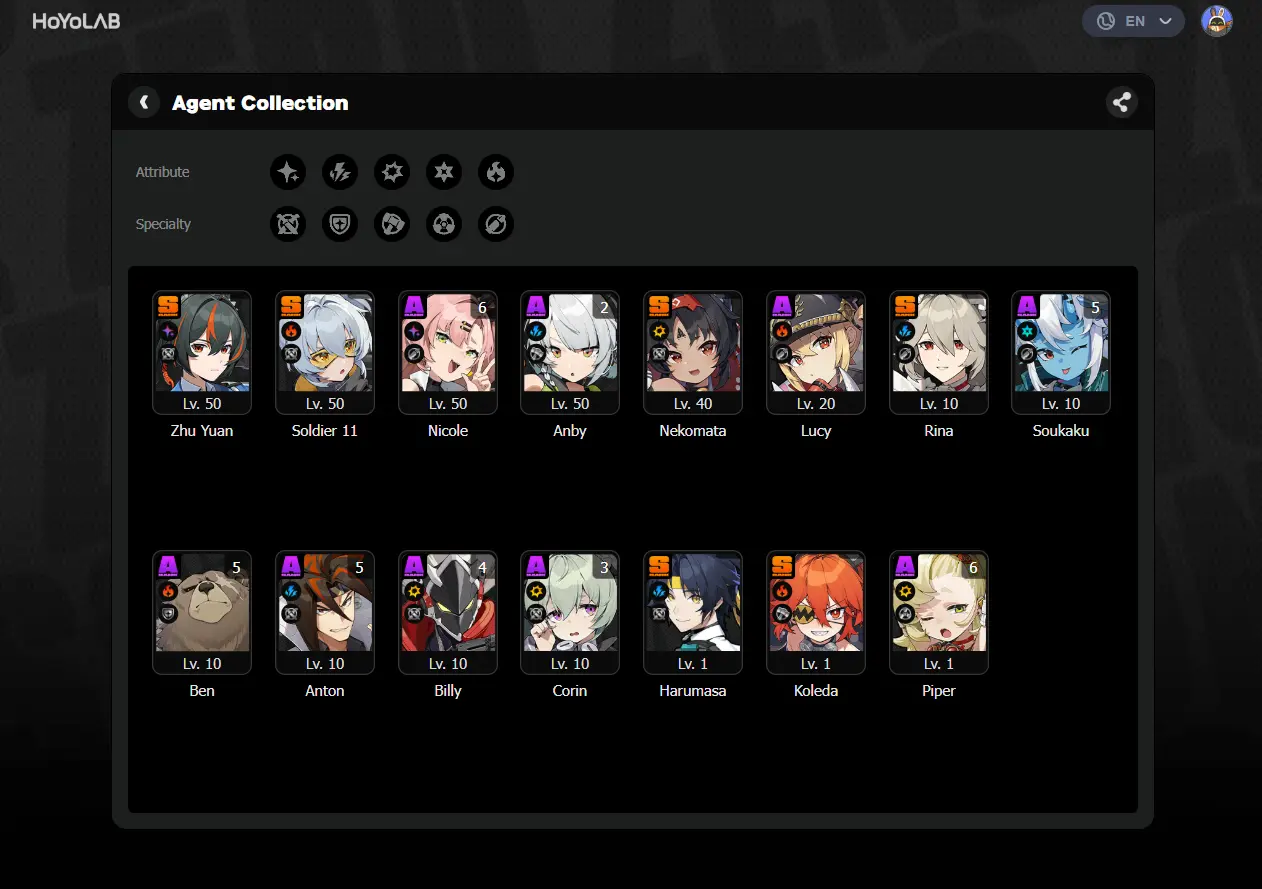Viewport: 1262px width, 889px height.
Task: Click the 'Harumasa' name label
Action: [693, 691]
